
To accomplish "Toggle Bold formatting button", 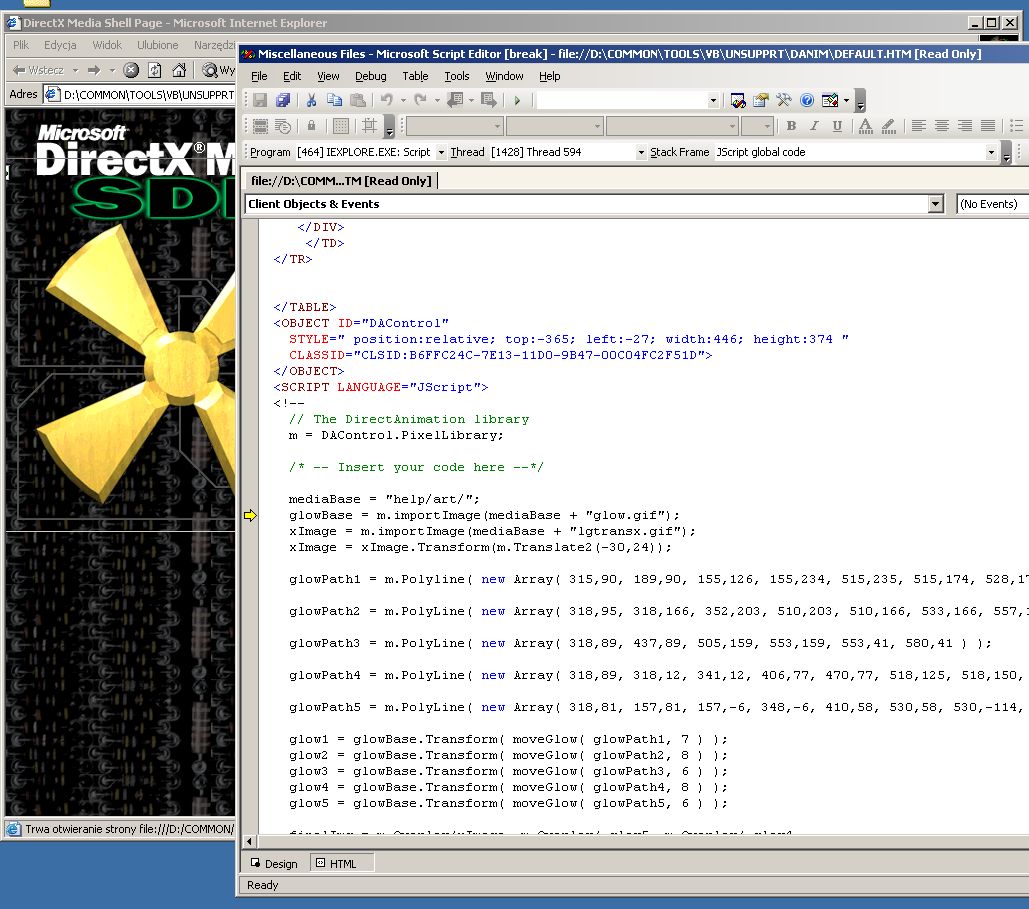I will [x=791, y=126].
